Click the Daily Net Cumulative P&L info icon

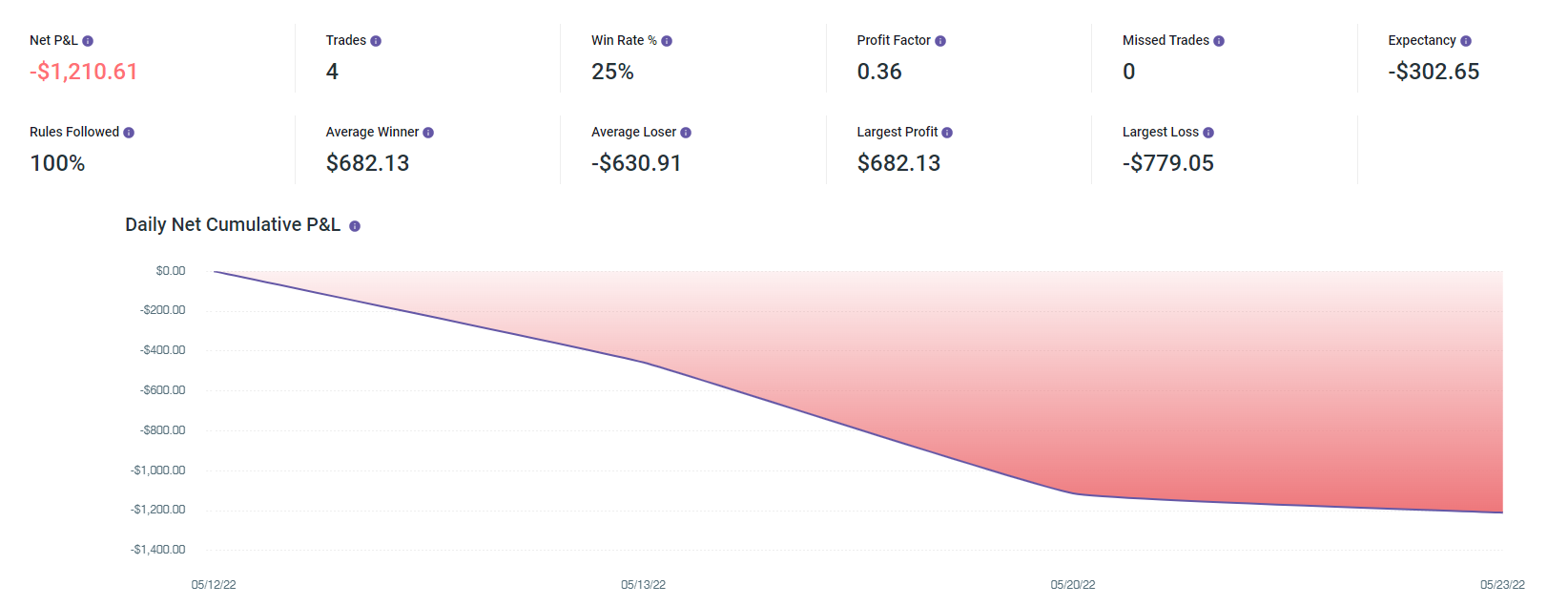[355, 226]
